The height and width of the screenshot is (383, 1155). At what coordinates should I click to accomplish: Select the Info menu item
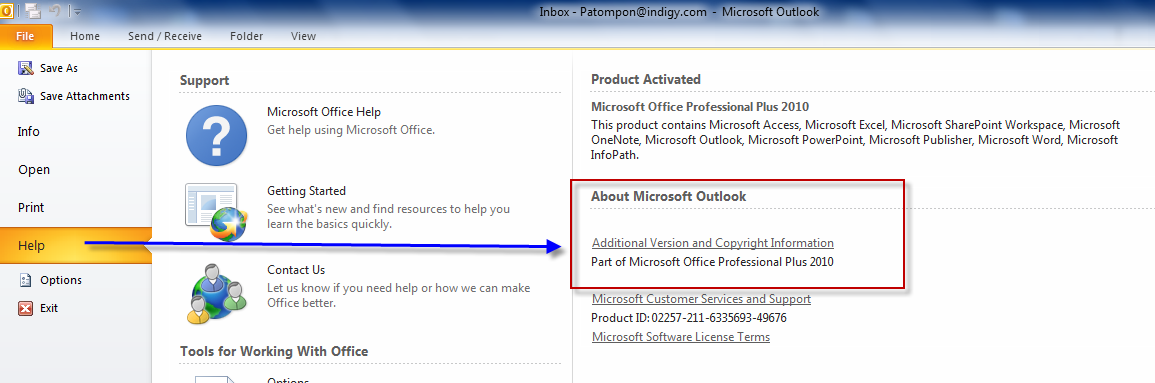click(x=29, y=132)
